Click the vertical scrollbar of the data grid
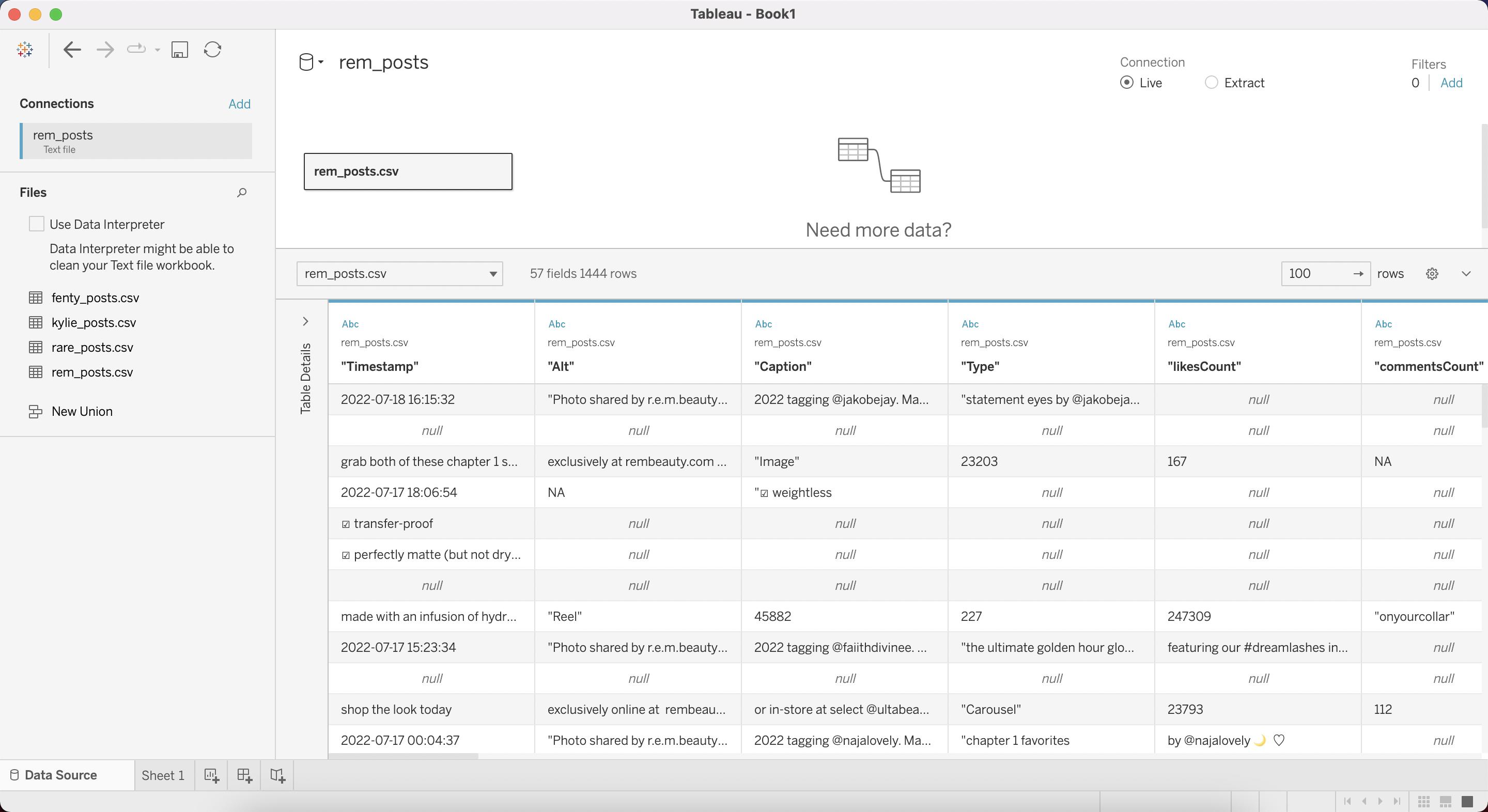Image resolution: width=1488 pixels, height=812 pixels. (1484, 406)
